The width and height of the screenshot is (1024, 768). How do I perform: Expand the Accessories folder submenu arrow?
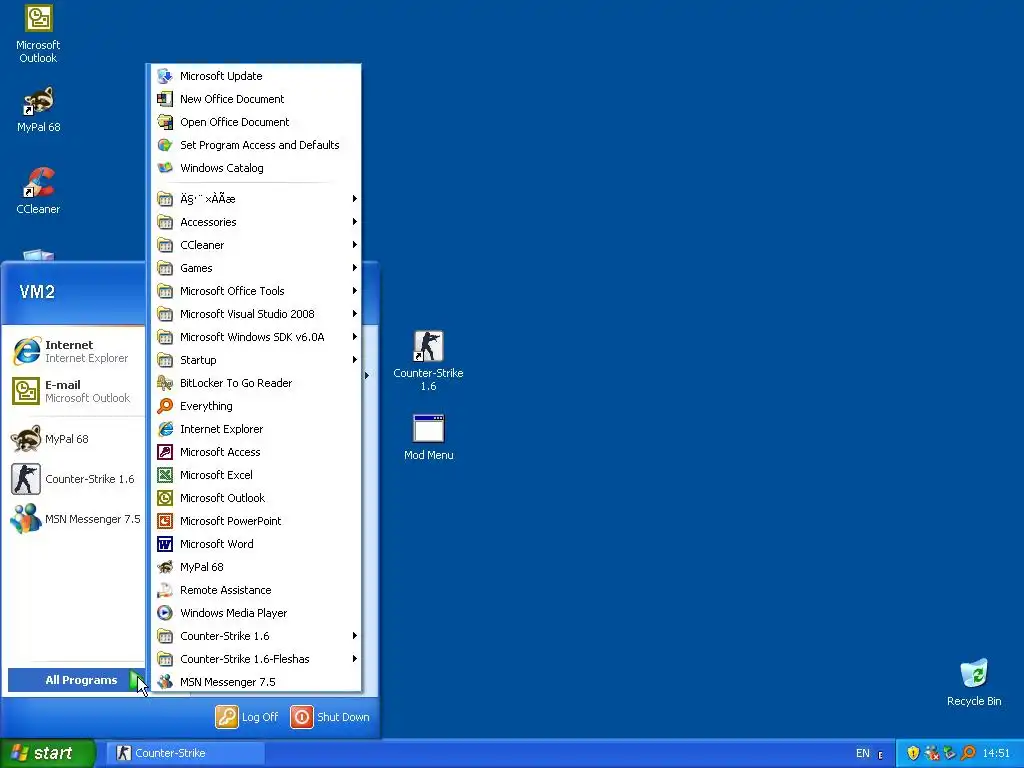[x=355, y=222]
